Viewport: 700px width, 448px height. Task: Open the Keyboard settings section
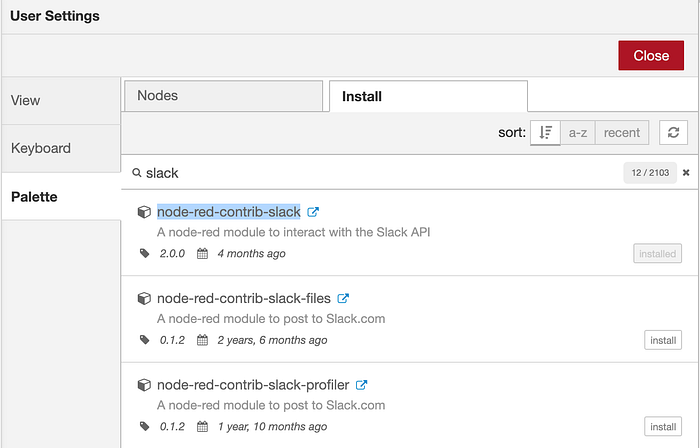(x=61, y=149)
